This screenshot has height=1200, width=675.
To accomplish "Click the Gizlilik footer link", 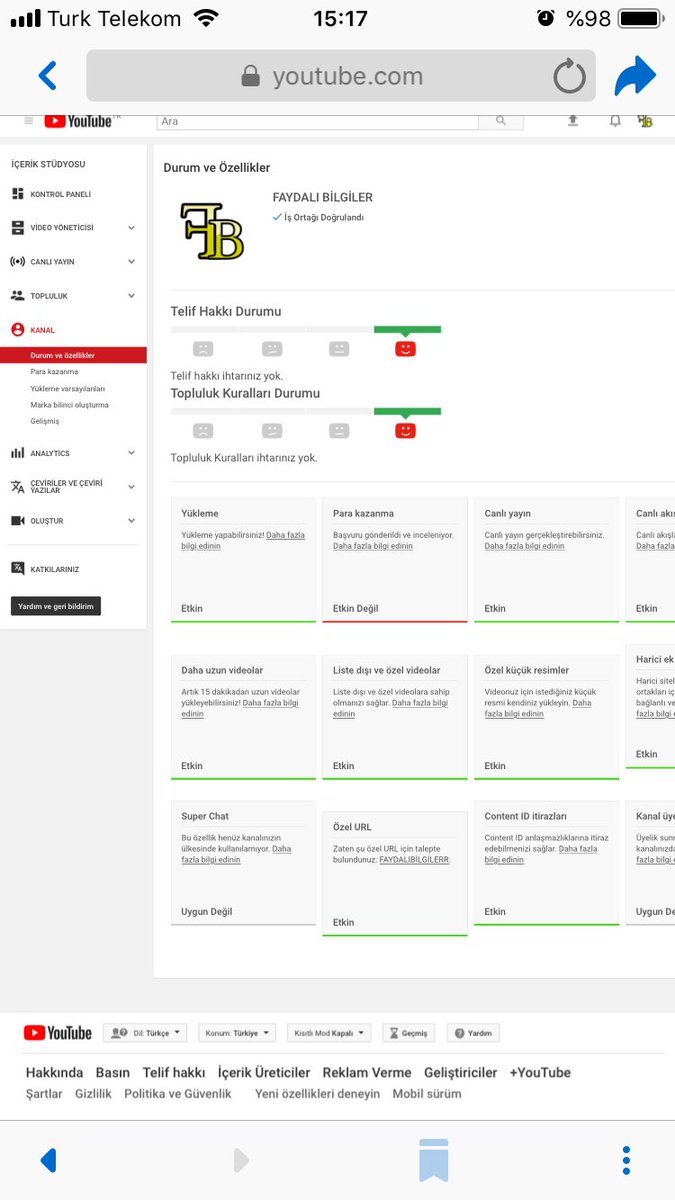I will click(x=93, y=1094).
